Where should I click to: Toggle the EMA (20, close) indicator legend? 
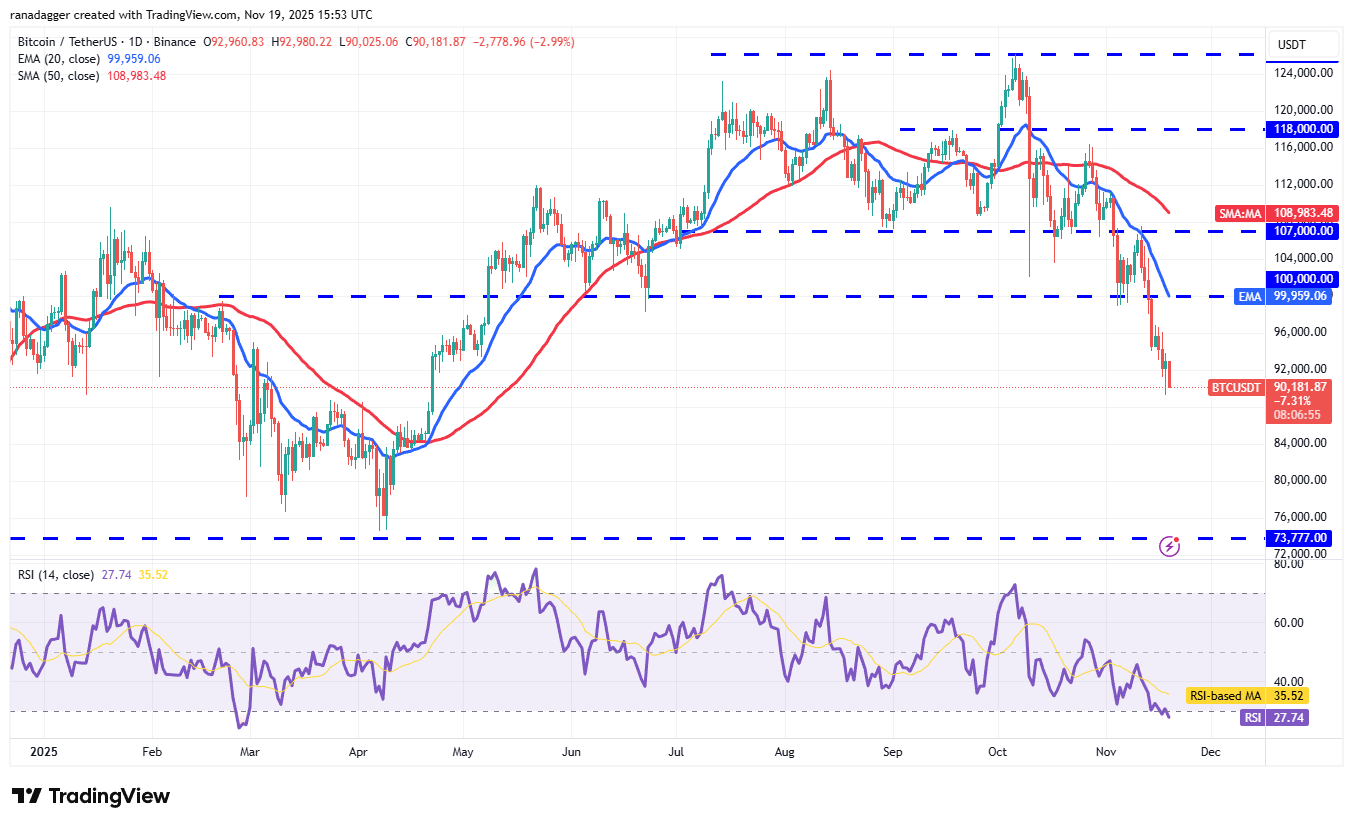click(x=60, y=59)
